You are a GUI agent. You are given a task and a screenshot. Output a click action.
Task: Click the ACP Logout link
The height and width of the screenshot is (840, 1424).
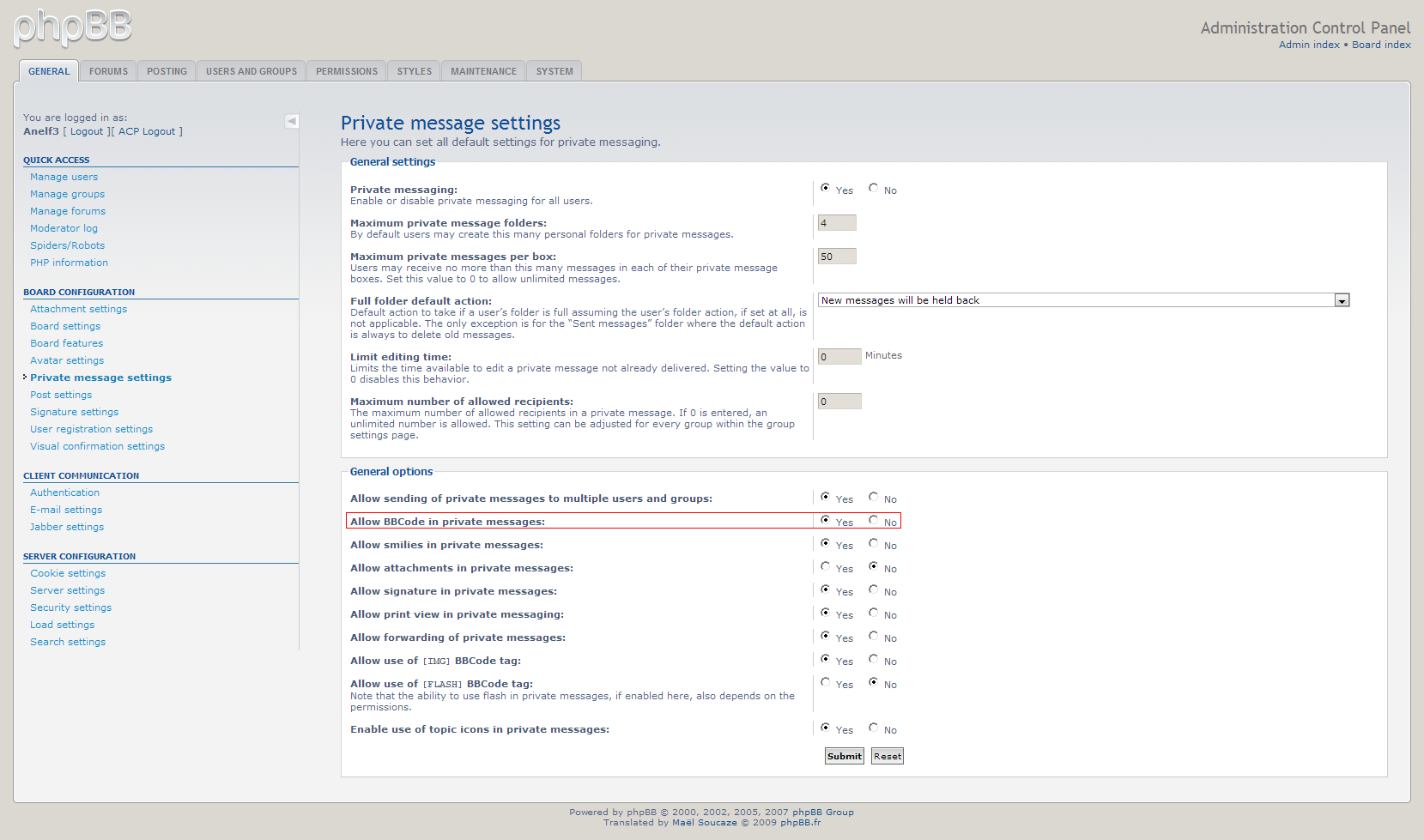pos(147,131)
